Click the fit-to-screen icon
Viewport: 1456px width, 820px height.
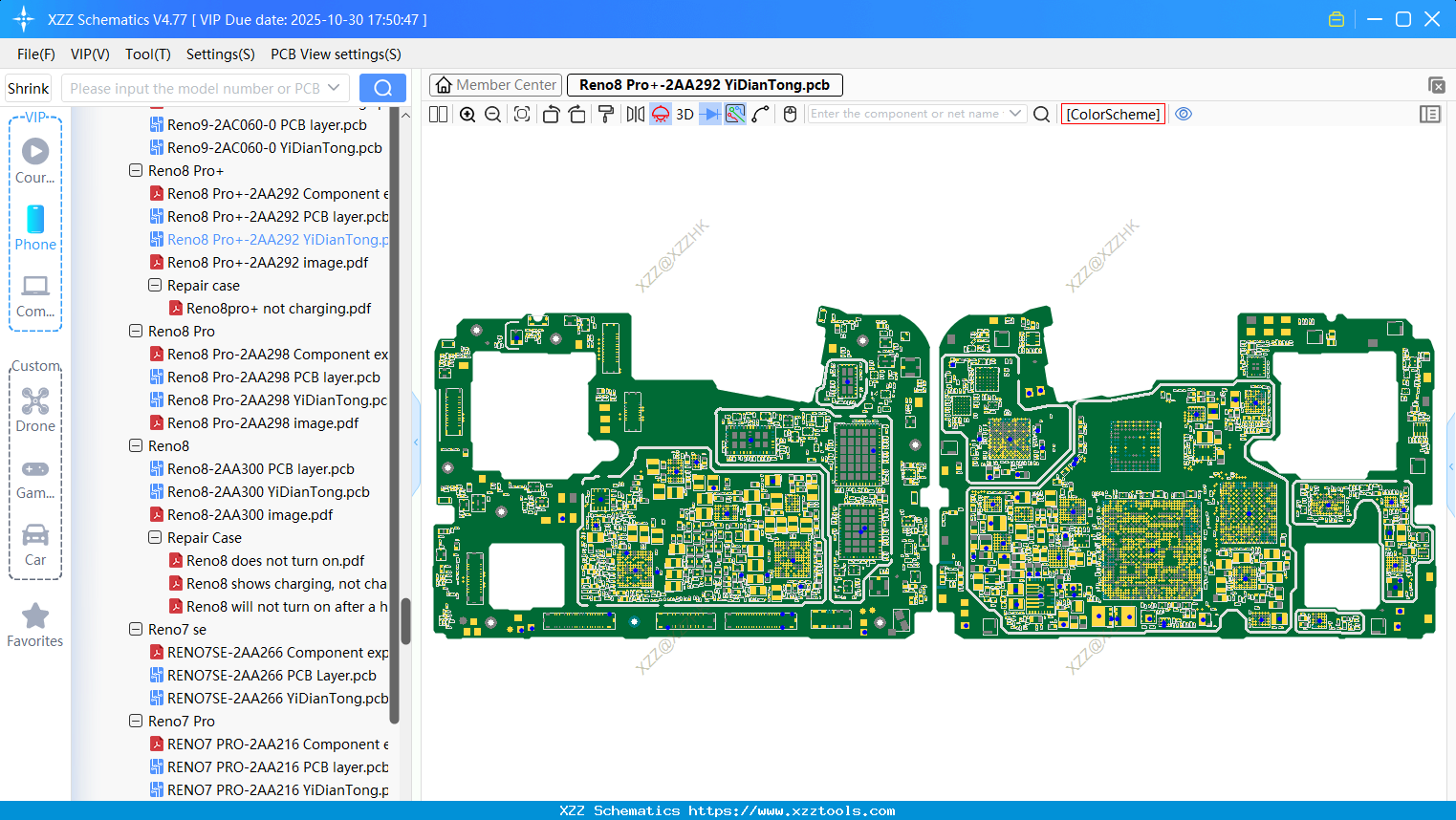point(522,115)
